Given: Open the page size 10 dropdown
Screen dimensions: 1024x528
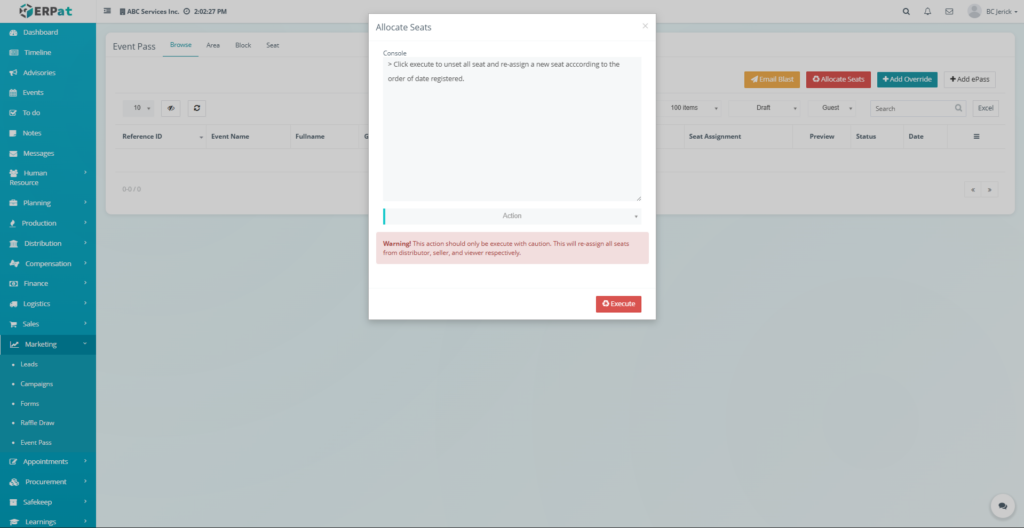Looking at the screenshot, I should tap(139, 108).
